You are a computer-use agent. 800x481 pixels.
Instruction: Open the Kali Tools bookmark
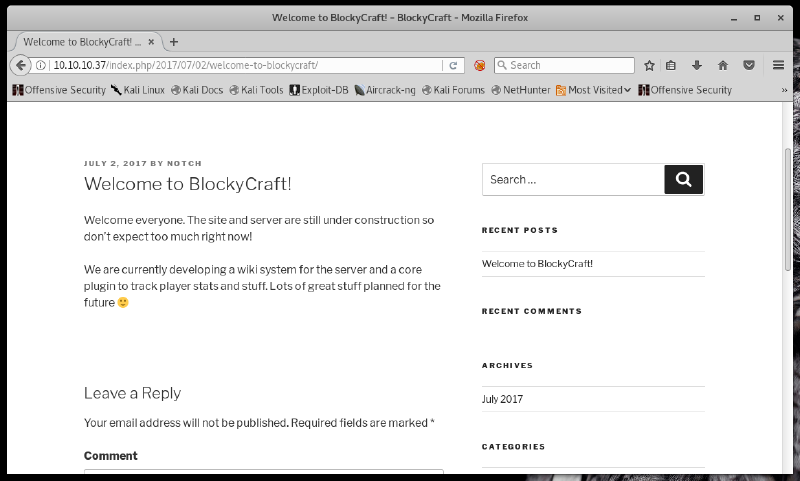coord(256,90)
